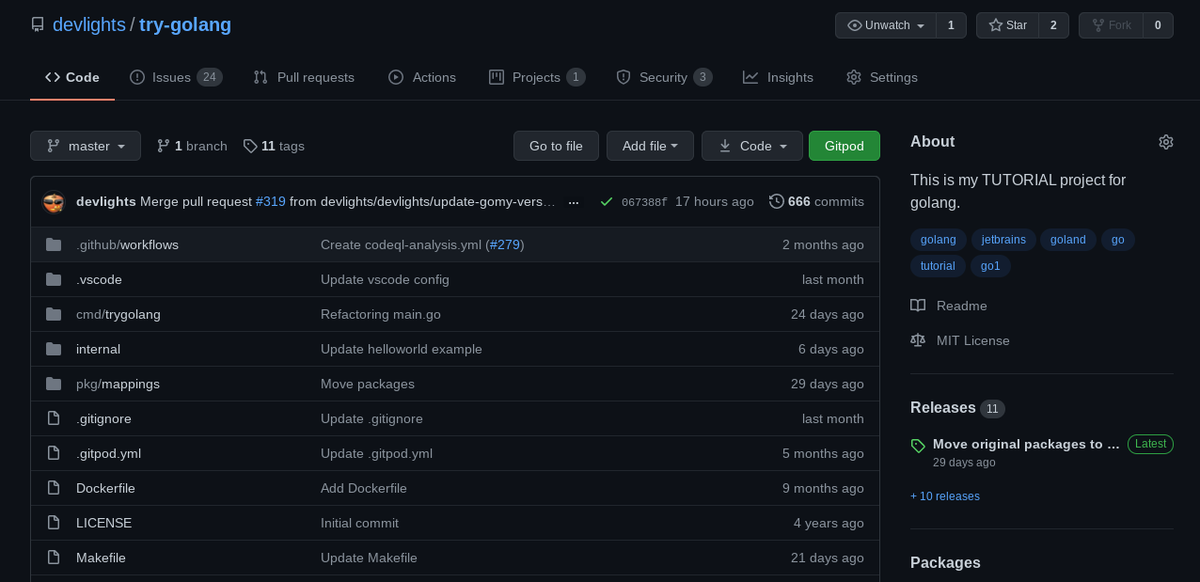
Task: Click the green checkmark commit status icon
Action: (606, 202)
